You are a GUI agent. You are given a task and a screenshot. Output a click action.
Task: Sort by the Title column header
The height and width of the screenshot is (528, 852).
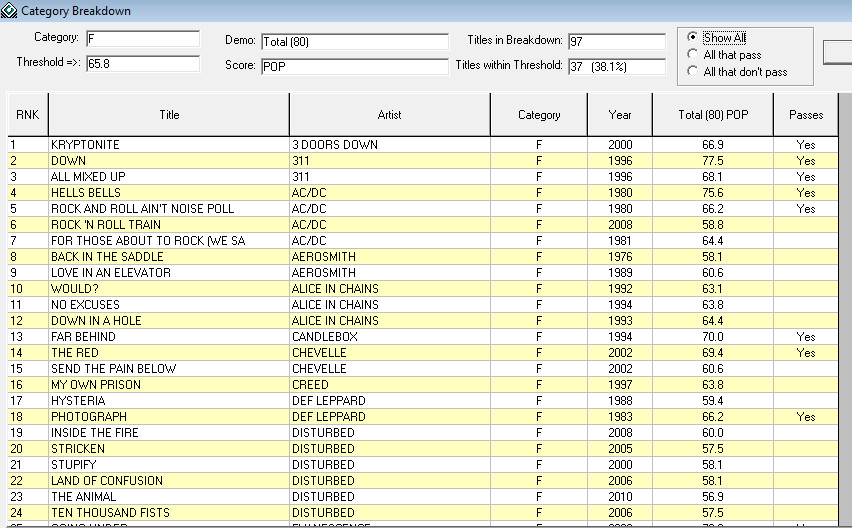(x=169, y=115)
